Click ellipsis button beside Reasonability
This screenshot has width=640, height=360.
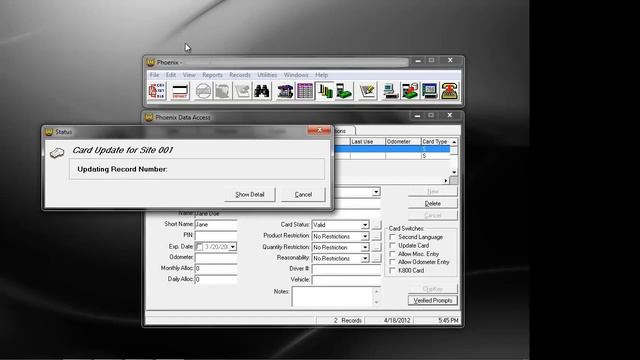[376, 258]
